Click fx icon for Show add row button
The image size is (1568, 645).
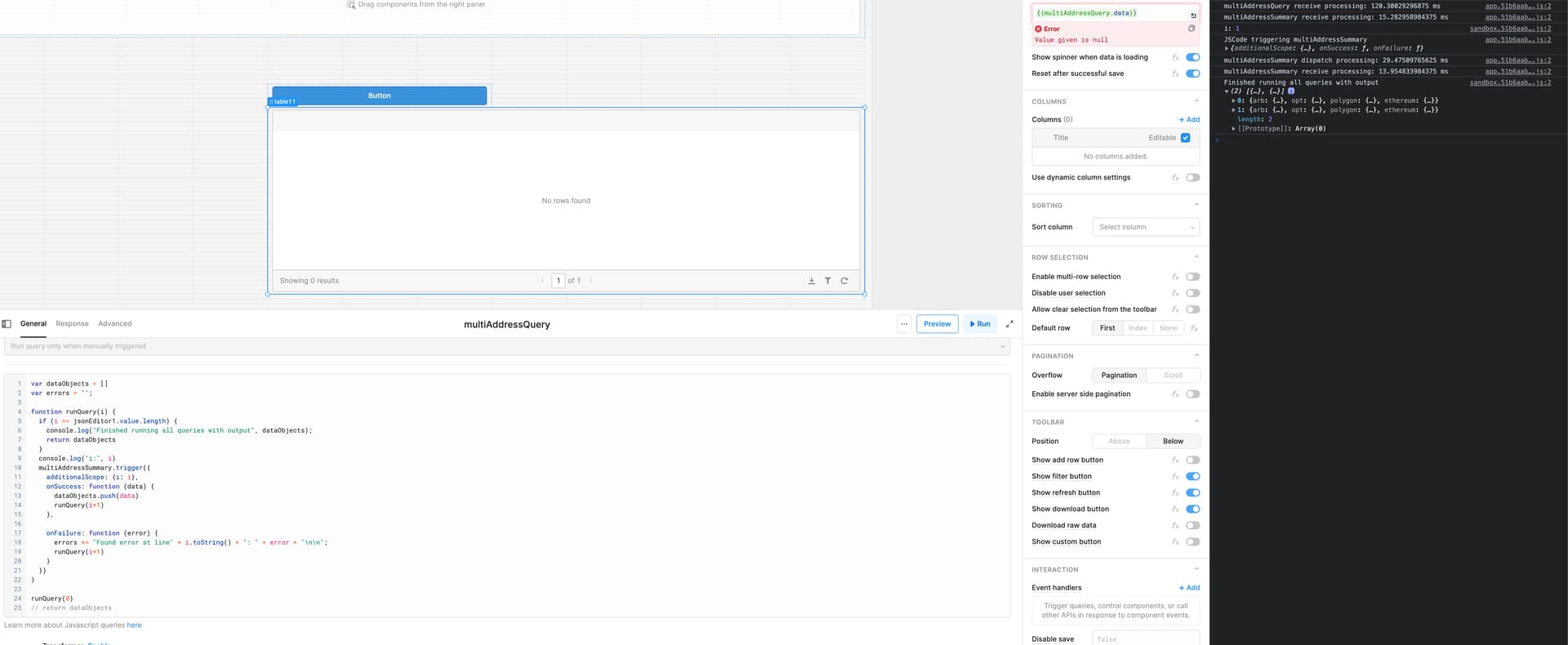tap(1175, 460)
